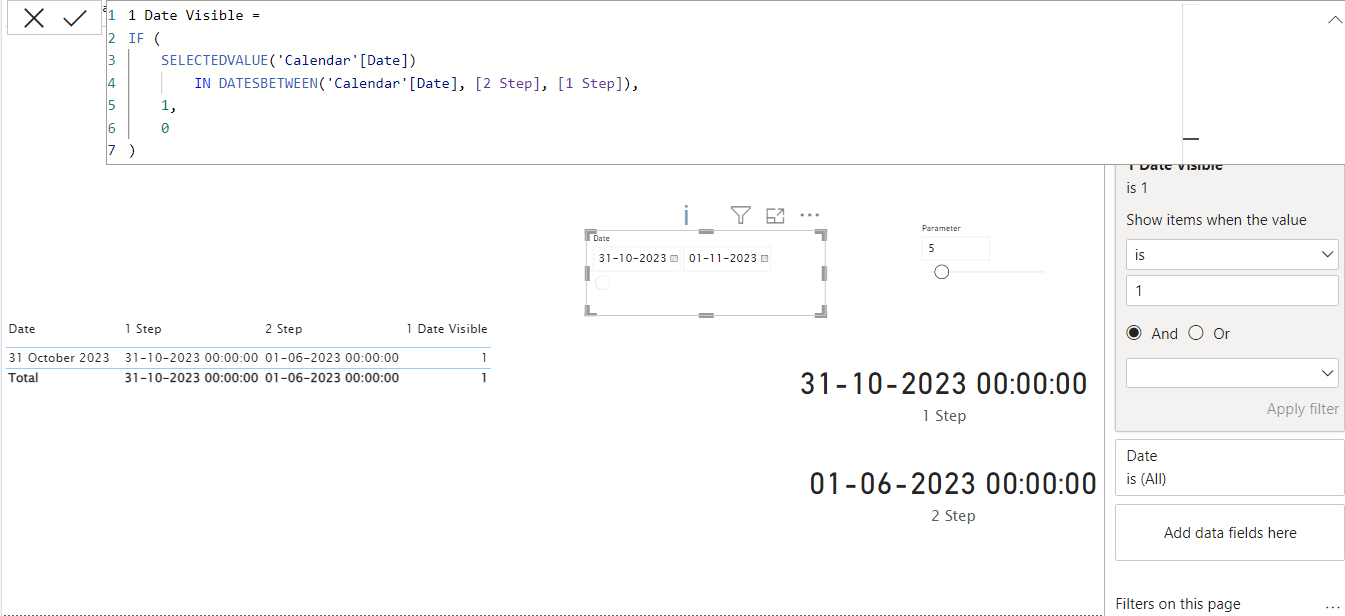Click Apply filter
The height and width of the screenshot is (616, 1345).
[x=1302, y=409]
